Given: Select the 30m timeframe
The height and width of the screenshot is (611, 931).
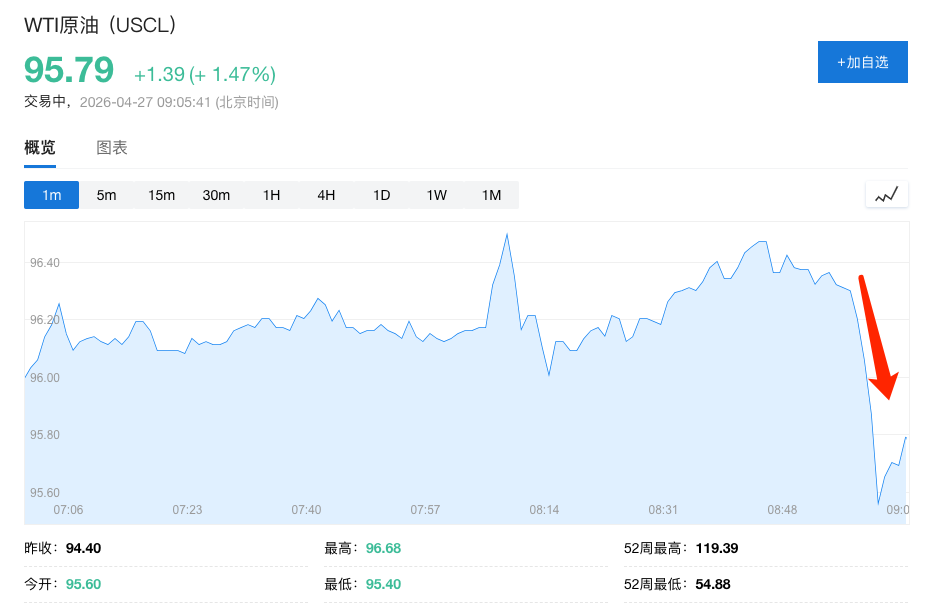Looking at the screenshot, I should click(216, 195).
